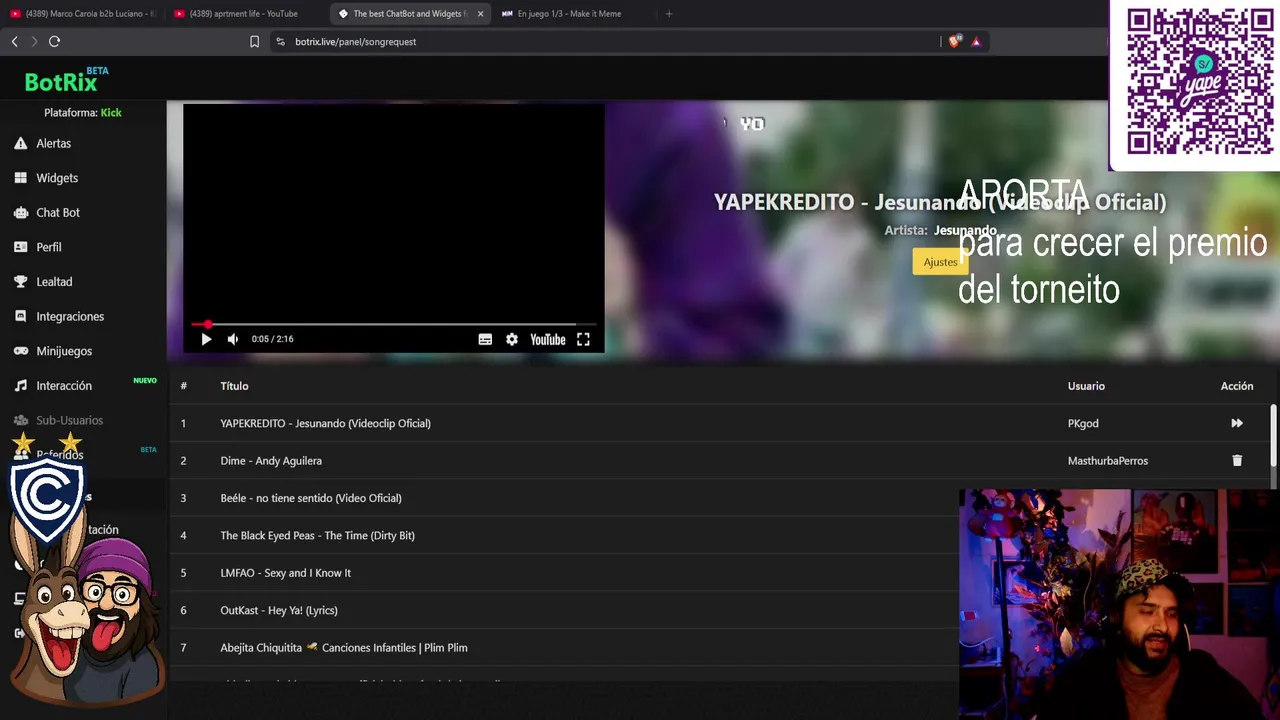Open Brave Shields icon
1280x720 pixels.
point(954,41)
